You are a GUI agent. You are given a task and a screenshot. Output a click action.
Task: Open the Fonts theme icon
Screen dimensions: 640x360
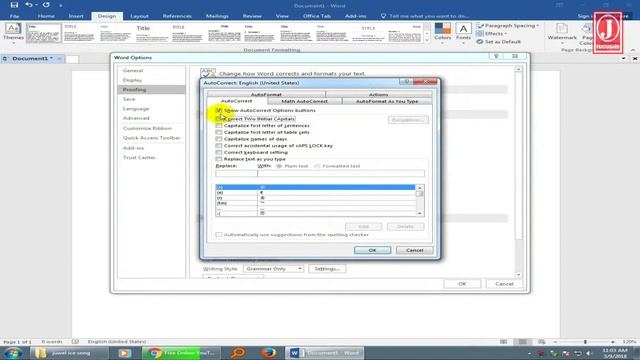pos(463,32)
